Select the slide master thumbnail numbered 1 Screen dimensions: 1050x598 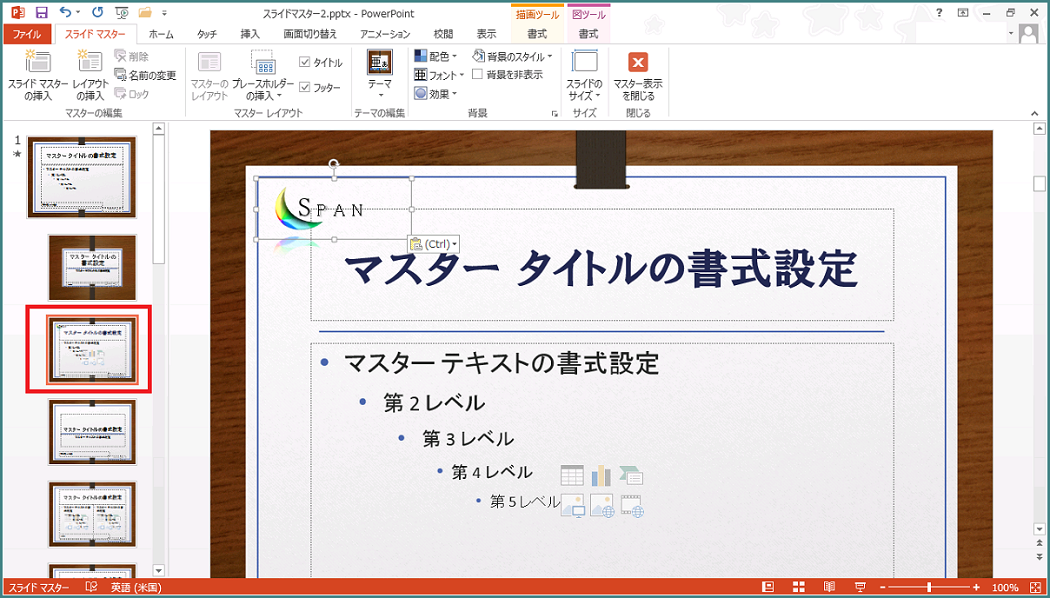(82, 177)
